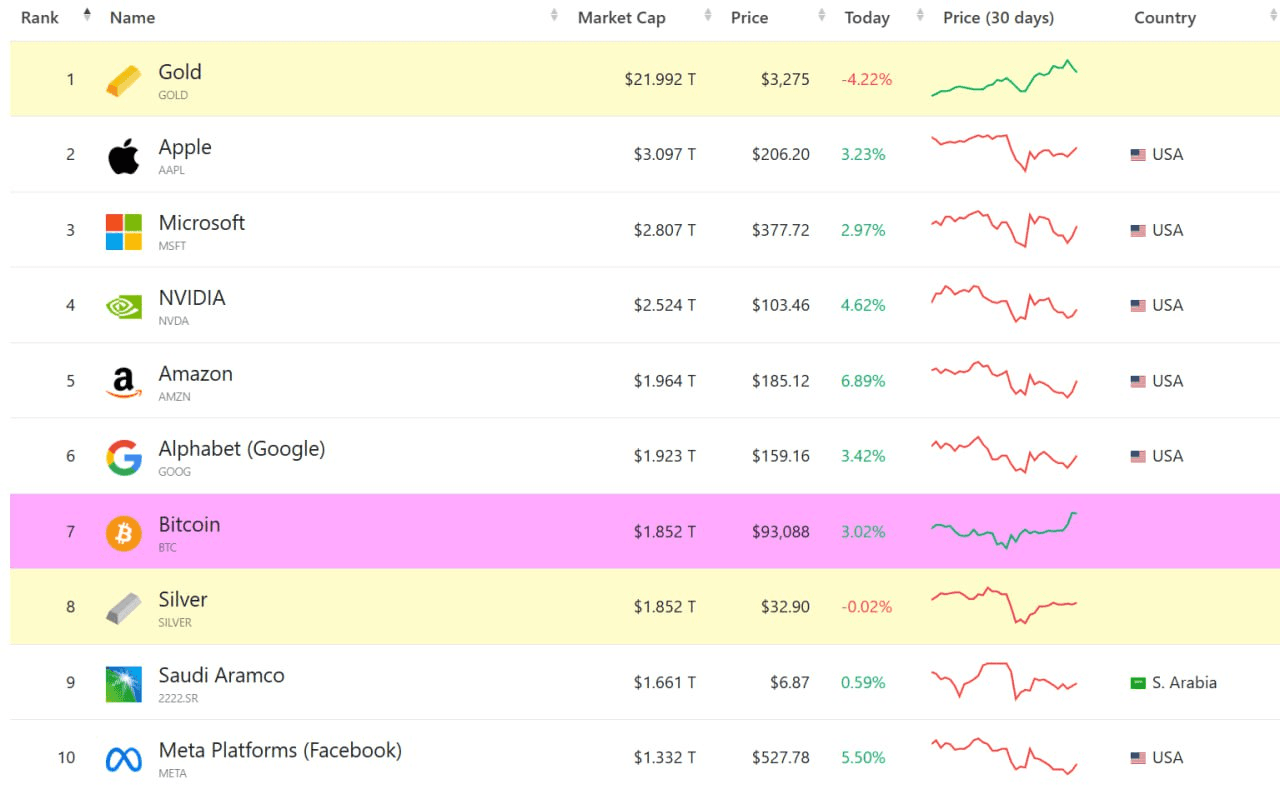Click the NVIDIA logo icon
1280x794 pixels.
pyautogui.click(x=124, y=306)
